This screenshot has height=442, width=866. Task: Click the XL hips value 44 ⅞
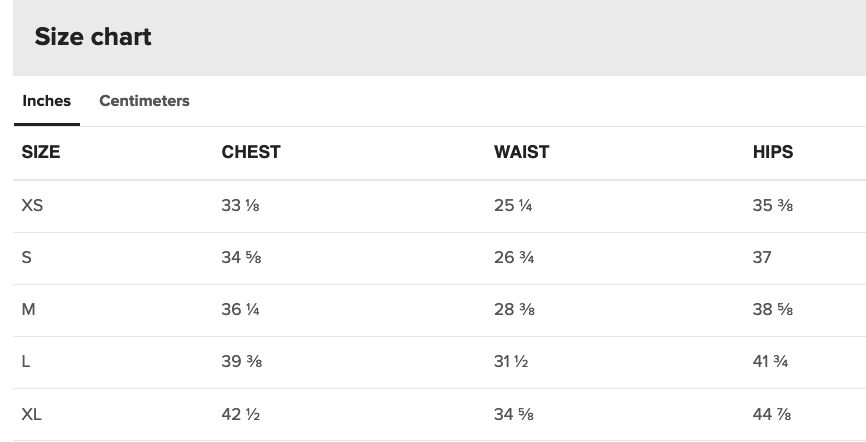[x=773, y=414]
